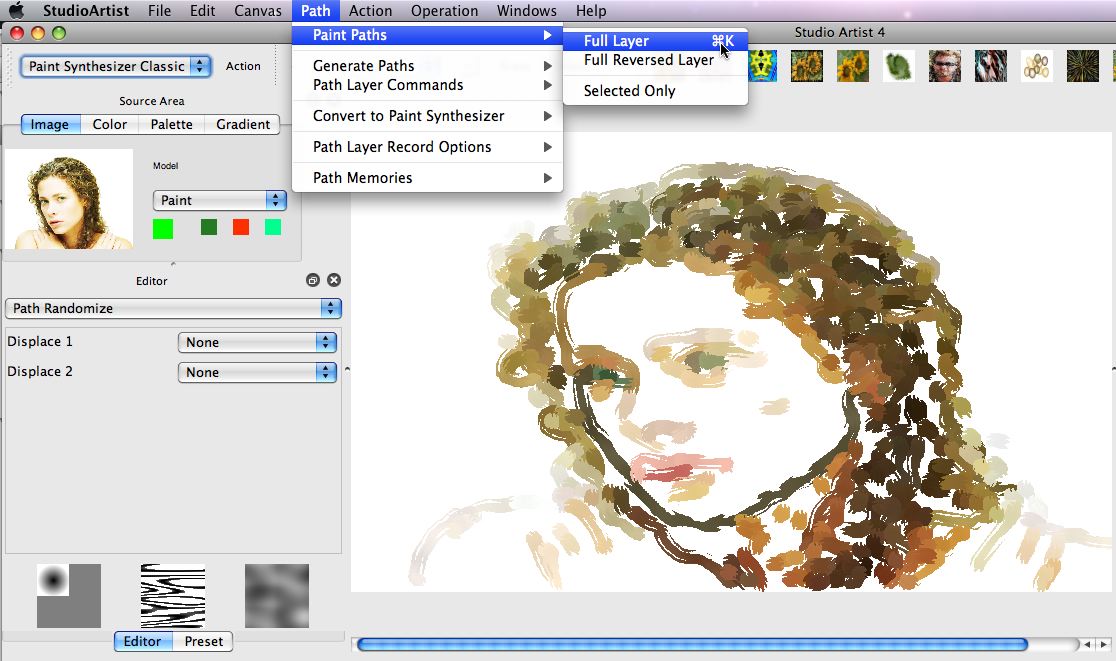Expand Path Layer Record Options submenu
This screenshot has height=661, width=1116.
pyautogui.click(x=427, y=147)
